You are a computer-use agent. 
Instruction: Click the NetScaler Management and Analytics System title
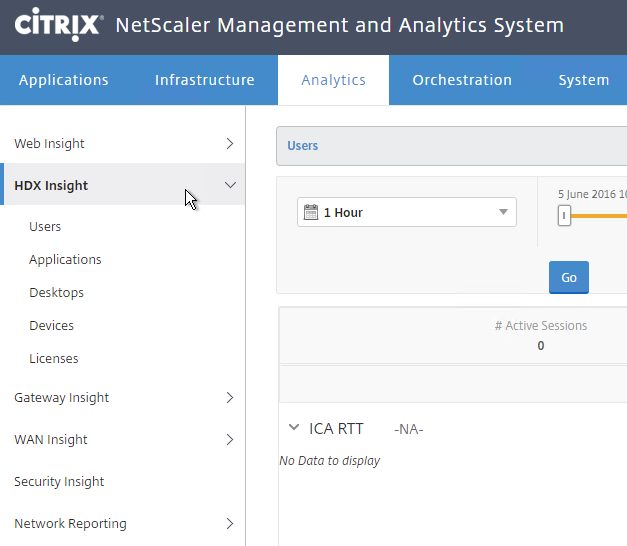tap(339, 25)
